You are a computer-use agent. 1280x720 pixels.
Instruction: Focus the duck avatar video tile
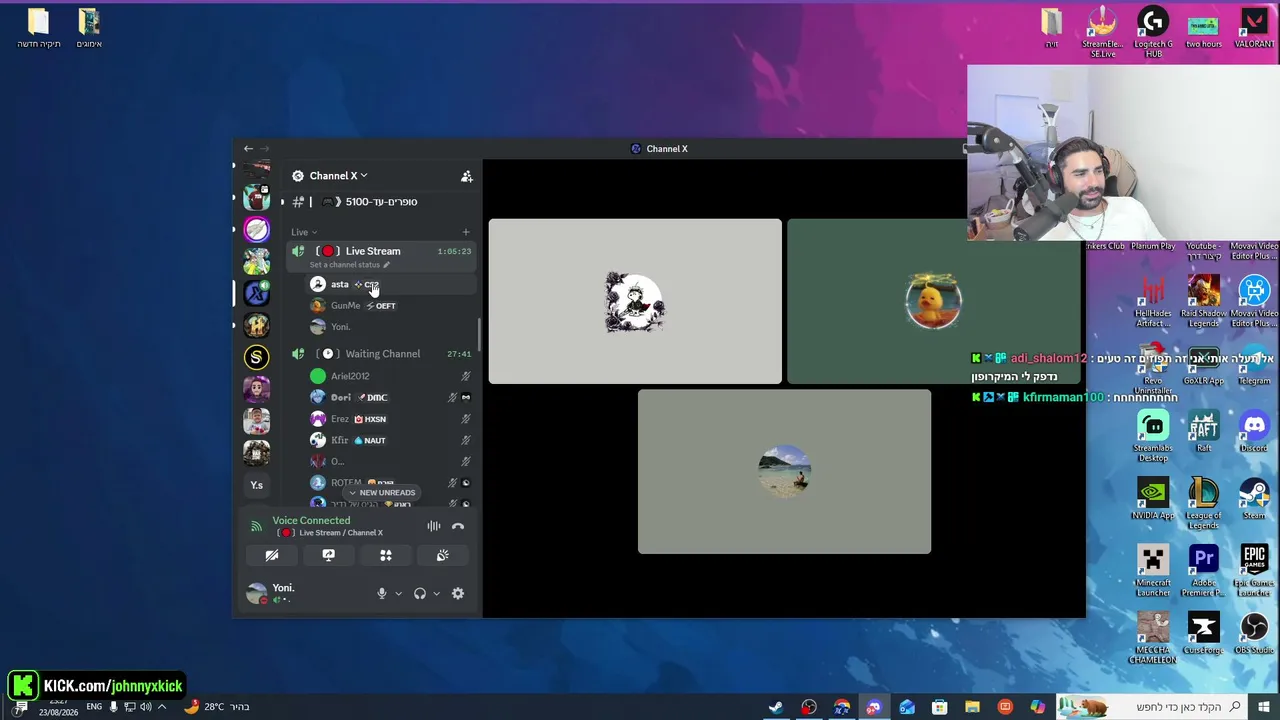pyautogui.click(x=934, y=301)
